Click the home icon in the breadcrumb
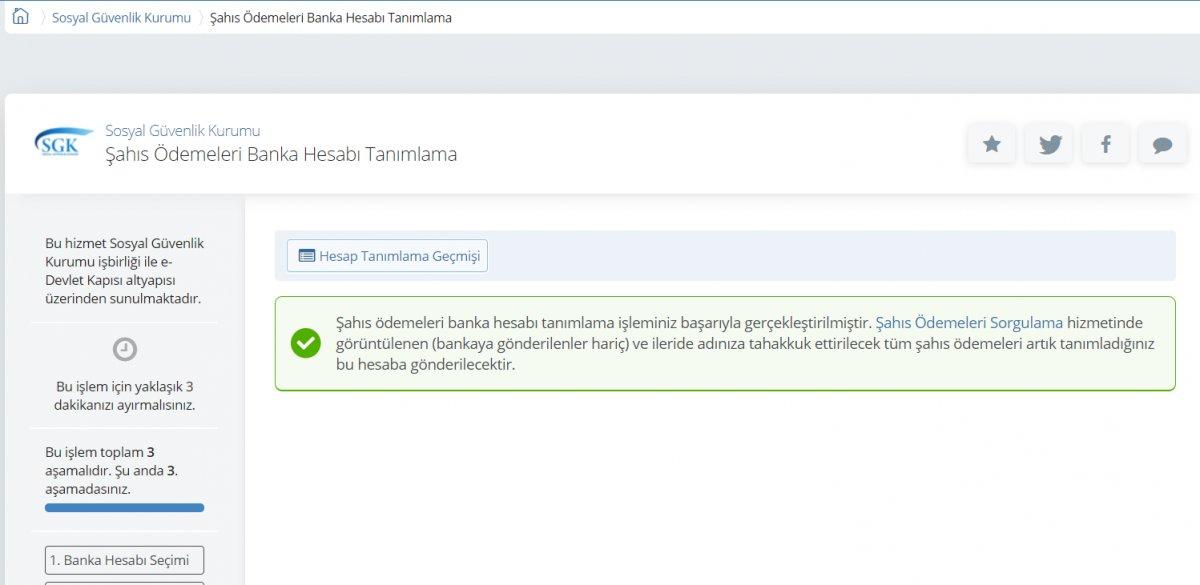Image resolution: width=1200 pixels, height=585 pixels. tap(20, 16)
